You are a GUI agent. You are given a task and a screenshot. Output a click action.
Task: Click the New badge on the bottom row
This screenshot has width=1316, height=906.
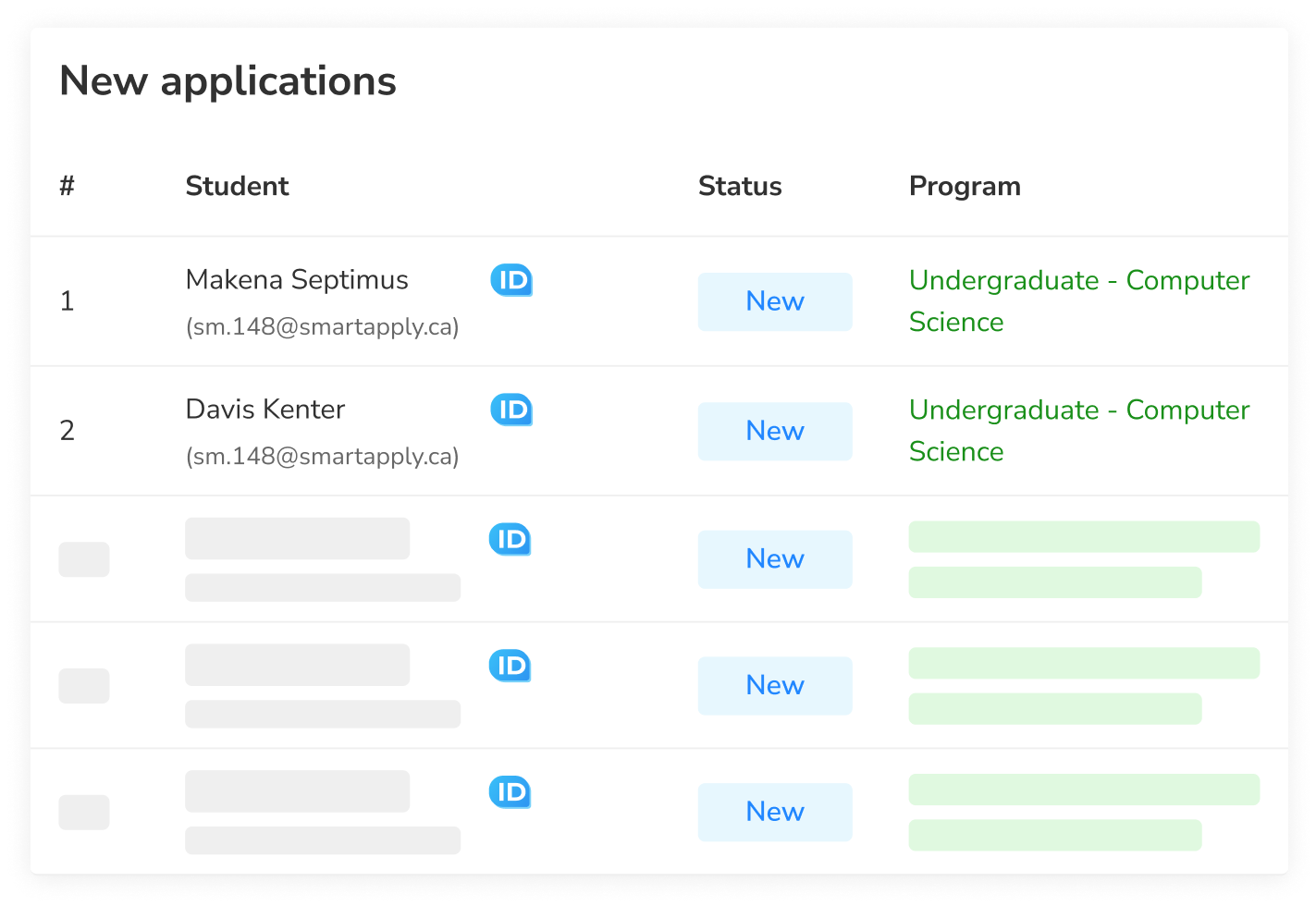tap(774, 812)
